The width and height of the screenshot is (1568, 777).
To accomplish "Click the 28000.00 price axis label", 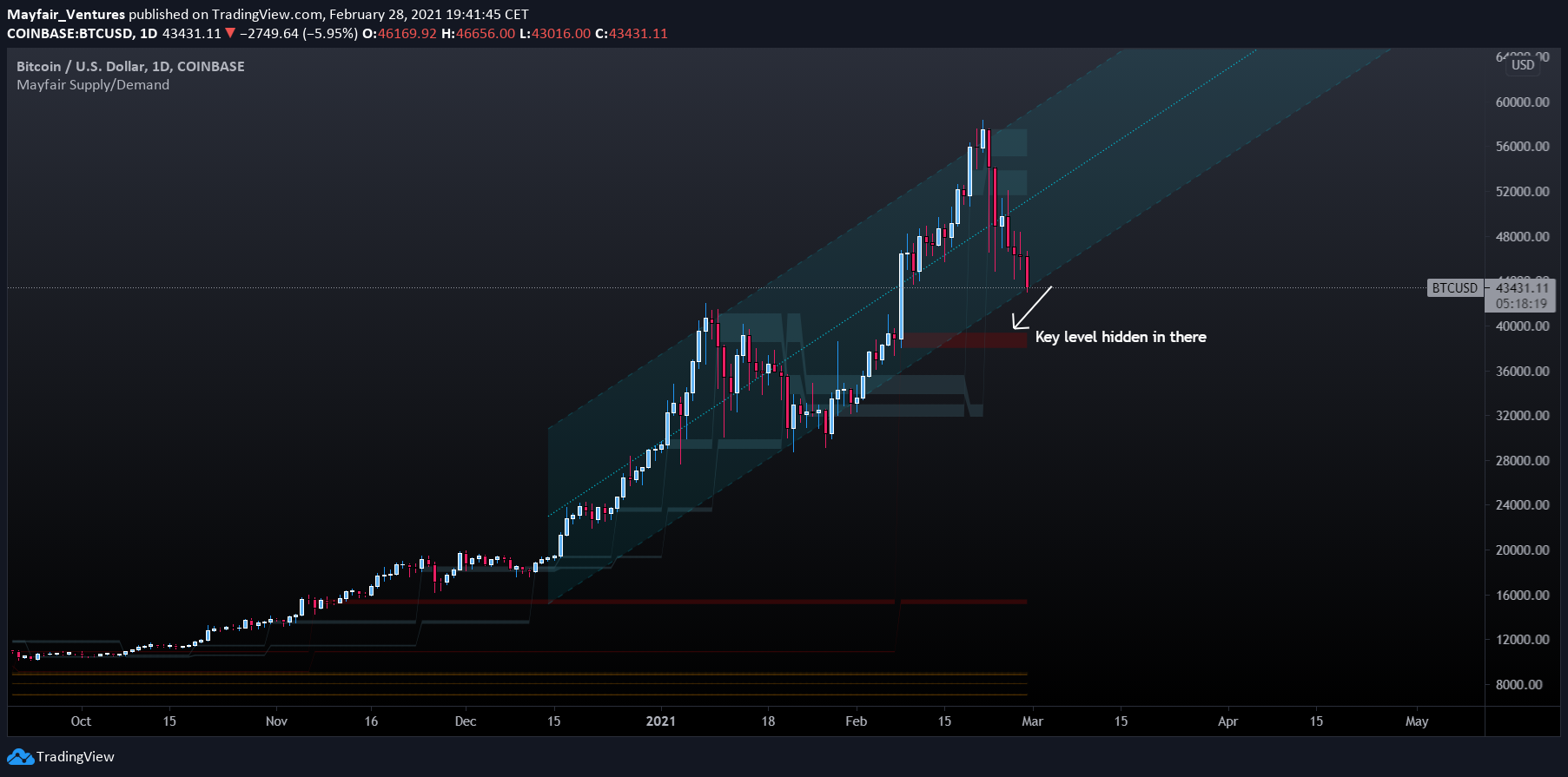I will 1522,460.
